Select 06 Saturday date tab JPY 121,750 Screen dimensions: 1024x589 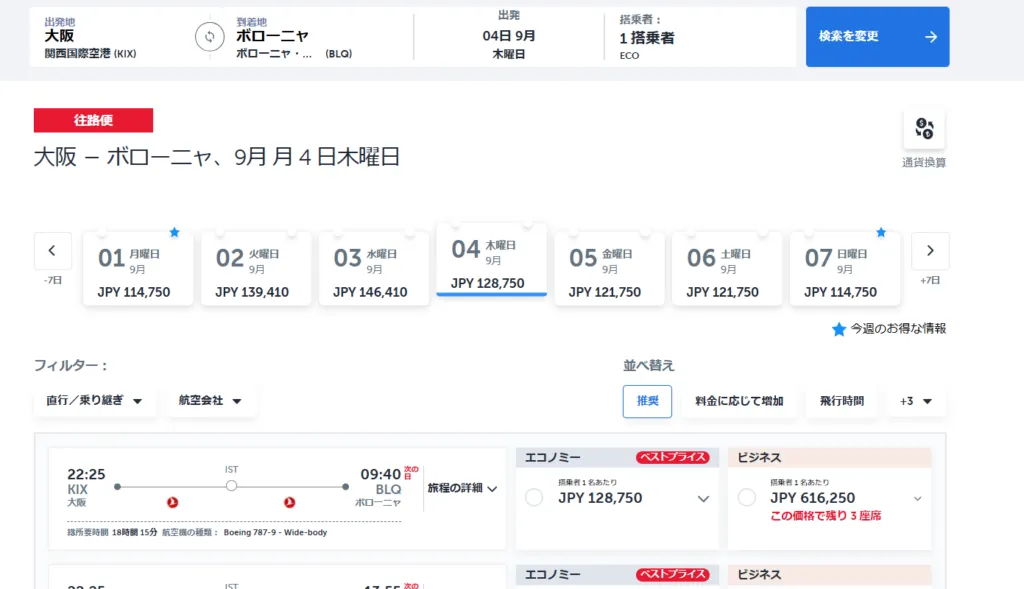click(727, 268)
